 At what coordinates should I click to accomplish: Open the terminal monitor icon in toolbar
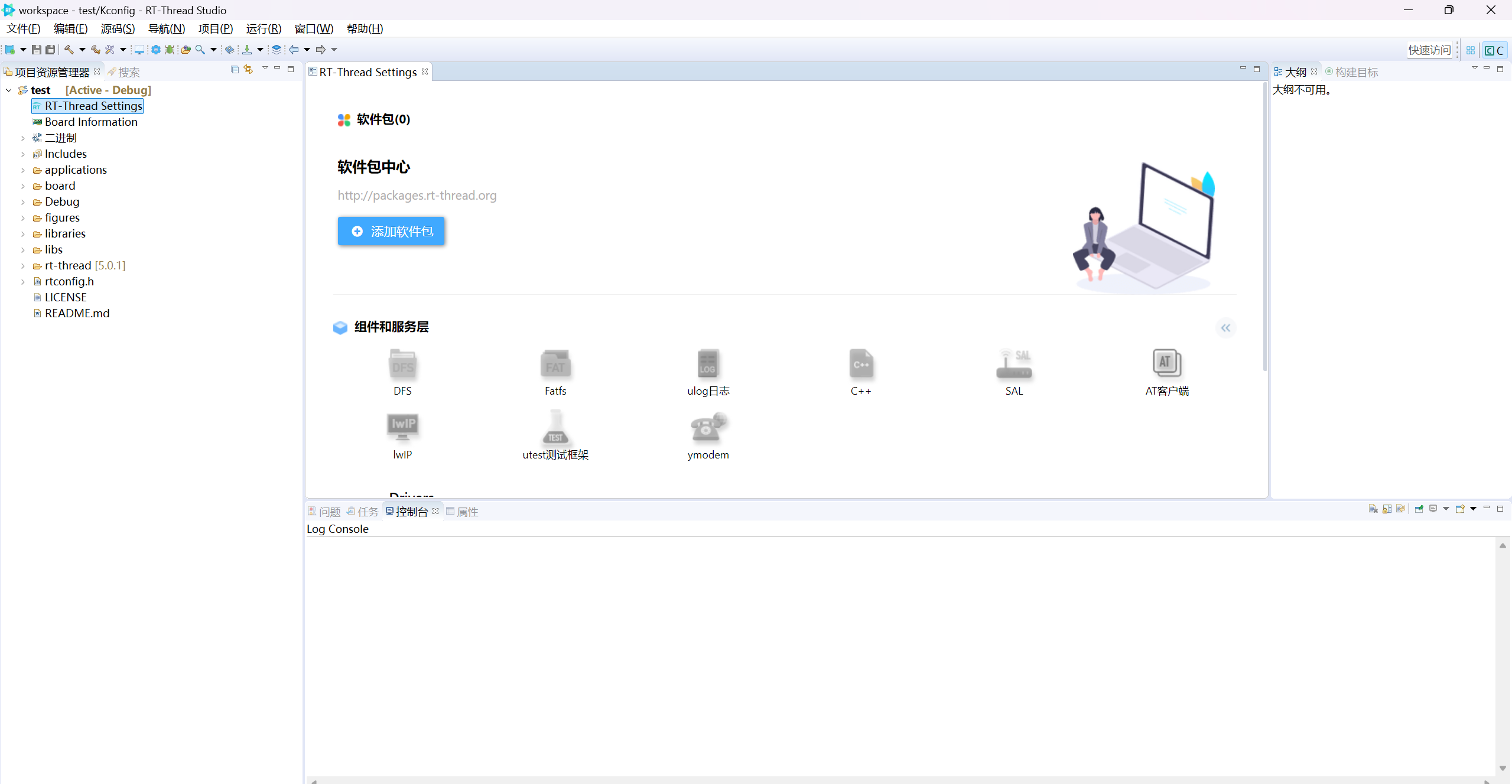click(139, 50)
